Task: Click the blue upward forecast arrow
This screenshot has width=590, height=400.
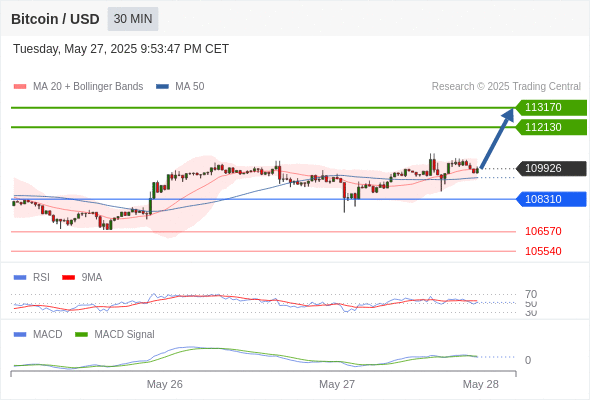Action: (x=497, y=138)
